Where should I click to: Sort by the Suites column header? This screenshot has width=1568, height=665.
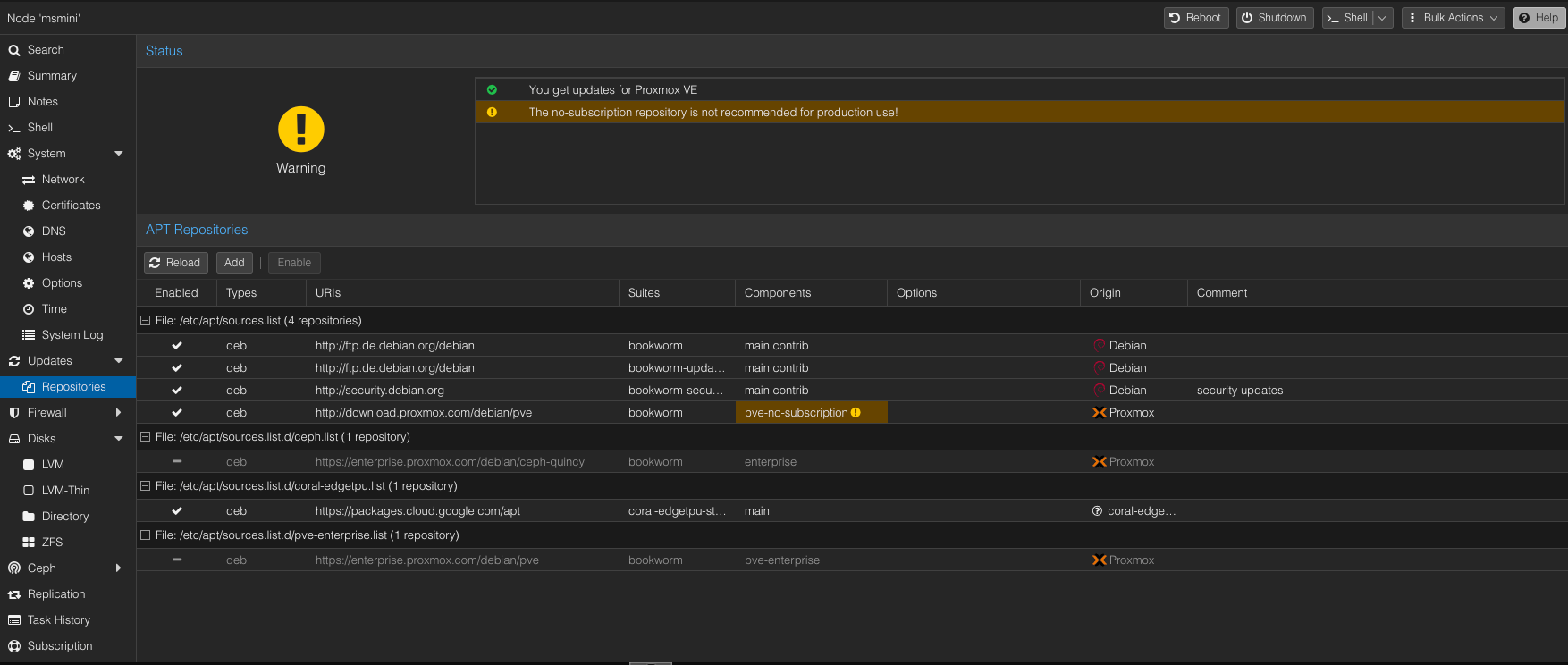point(677,293)
